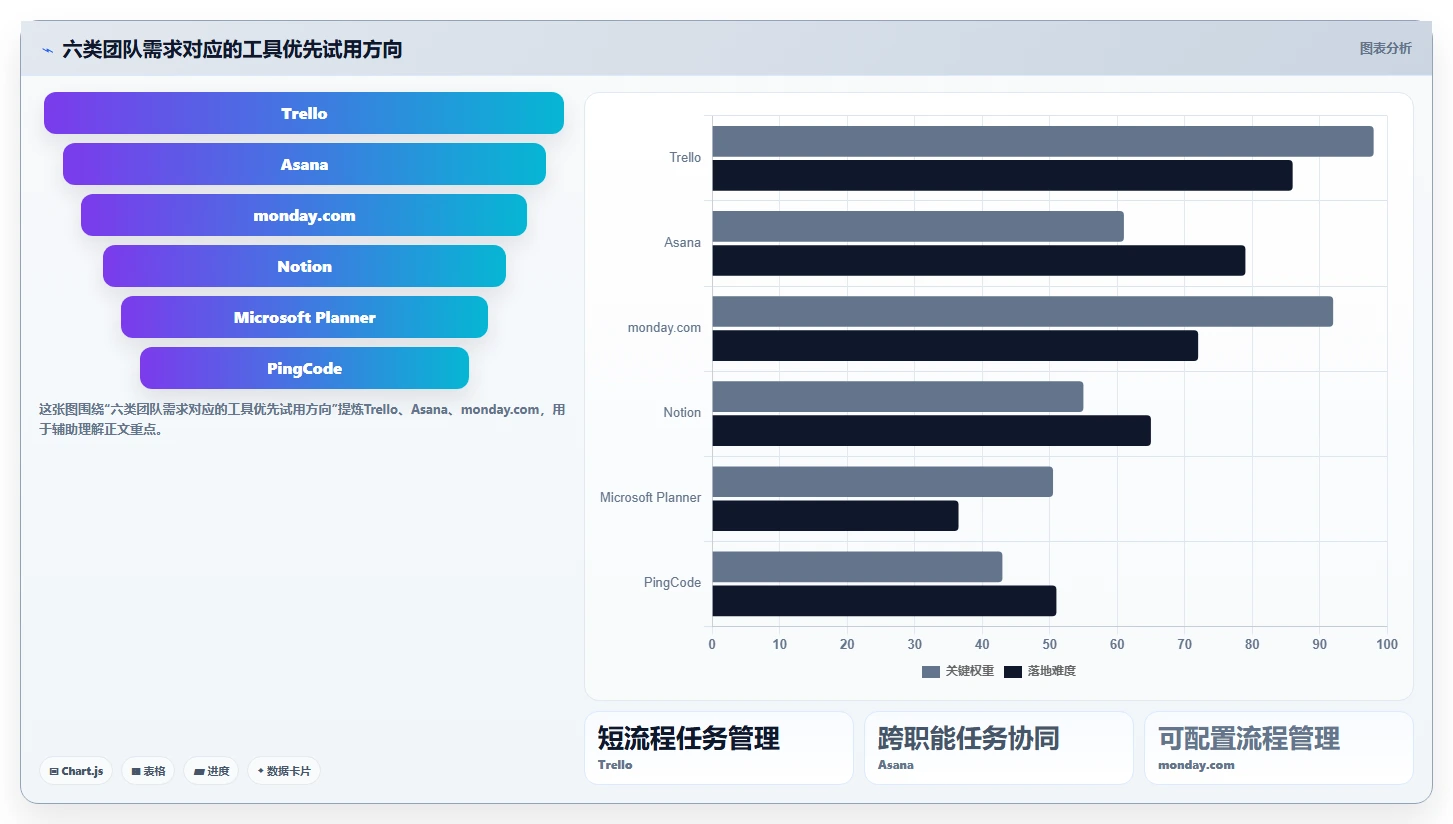Click the description paragraph under the funnel
The image size is (1453, 824).
(x=302, y=420)
